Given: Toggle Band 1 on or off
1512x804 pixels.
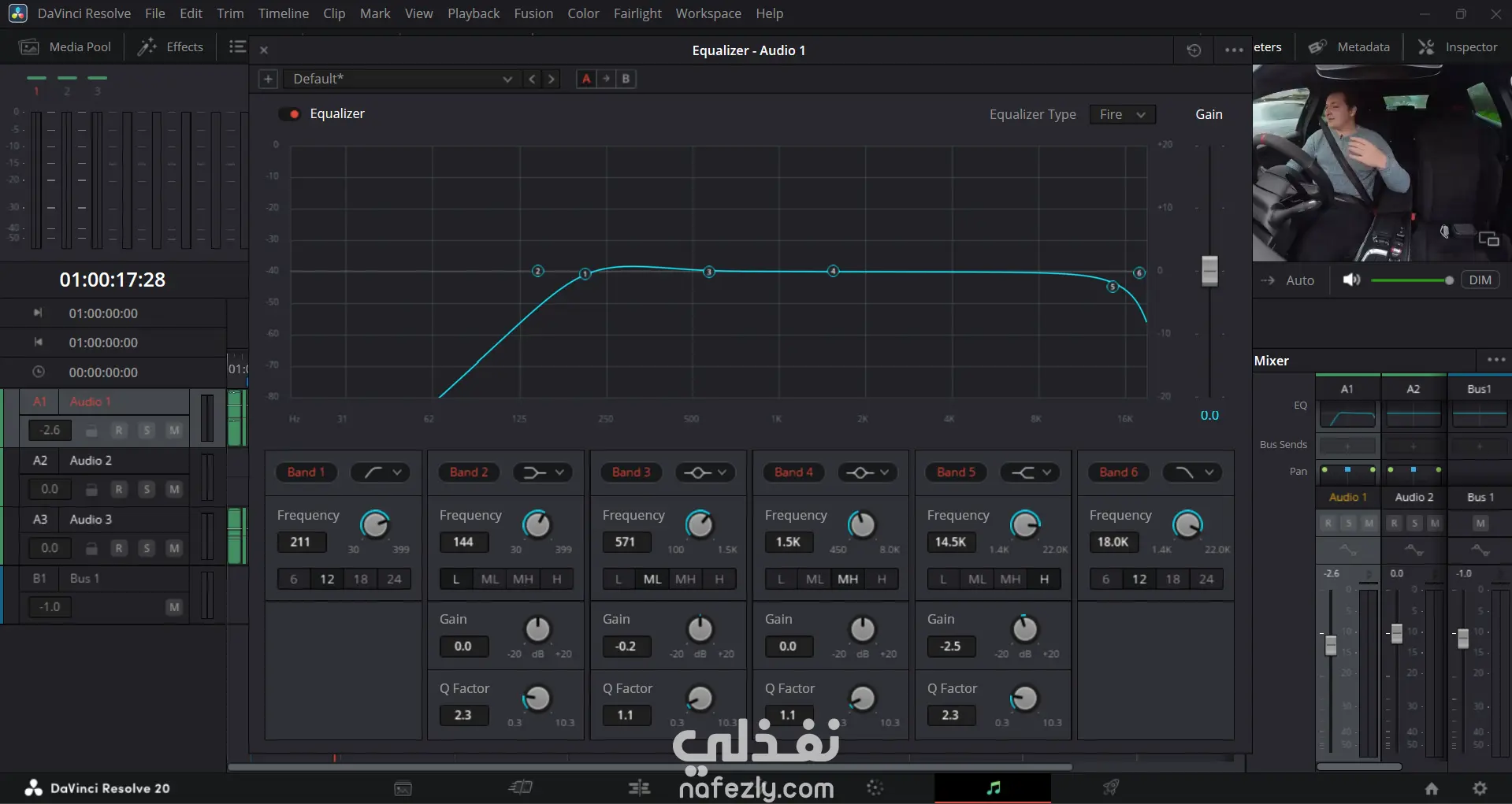Looking at the screenshot, I should (x=306, y=472).
